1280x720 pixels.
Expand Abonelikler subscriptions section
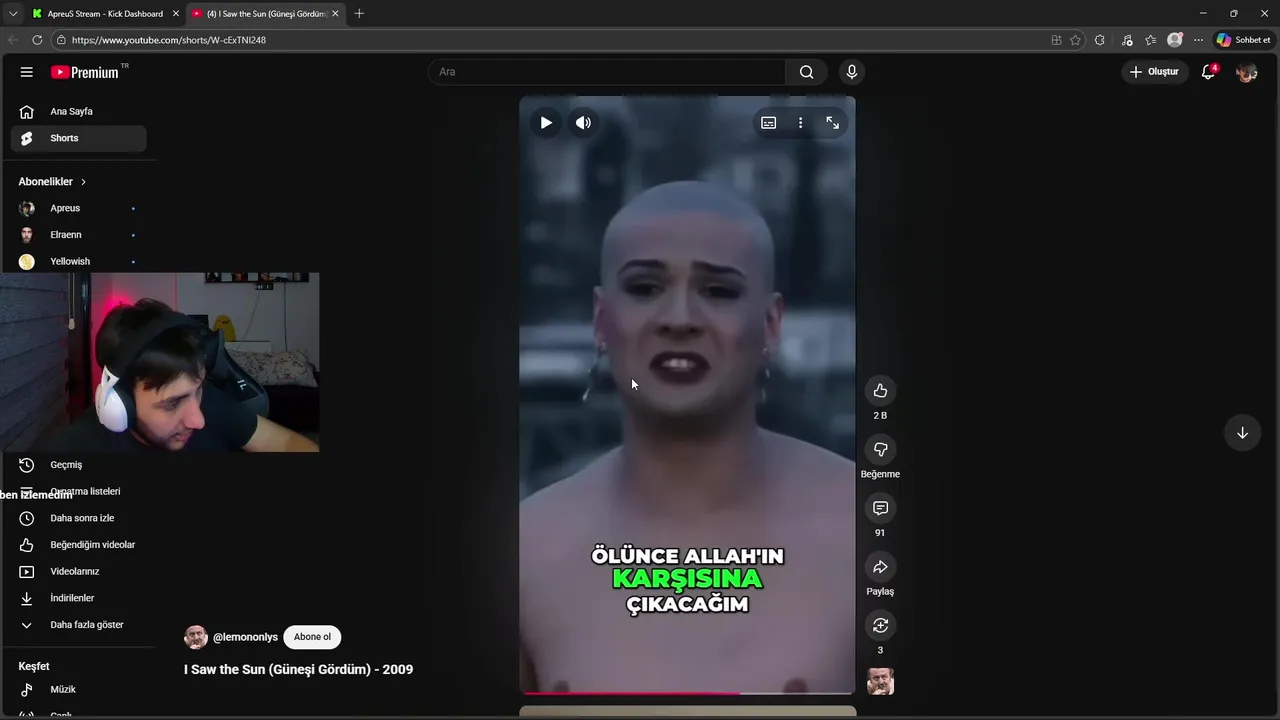coord(52,182)
